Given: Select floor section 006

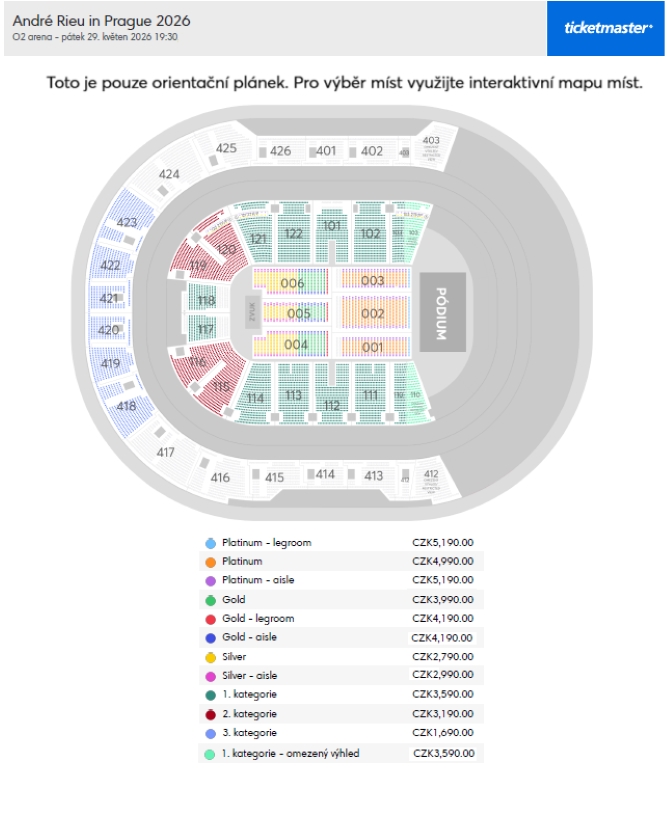Looking at the screenshot, I should pyautogui.click(x=291, y=282).
